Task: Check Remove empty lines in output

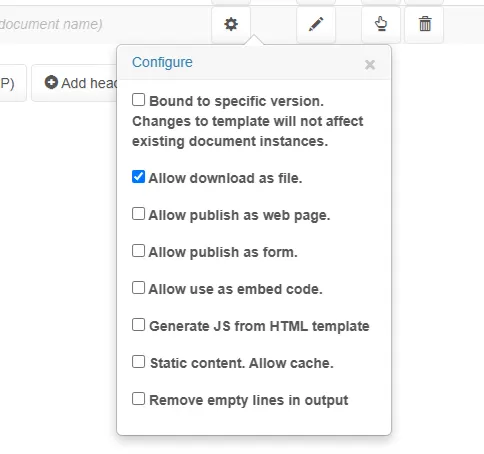Action: tap(138, 399)
